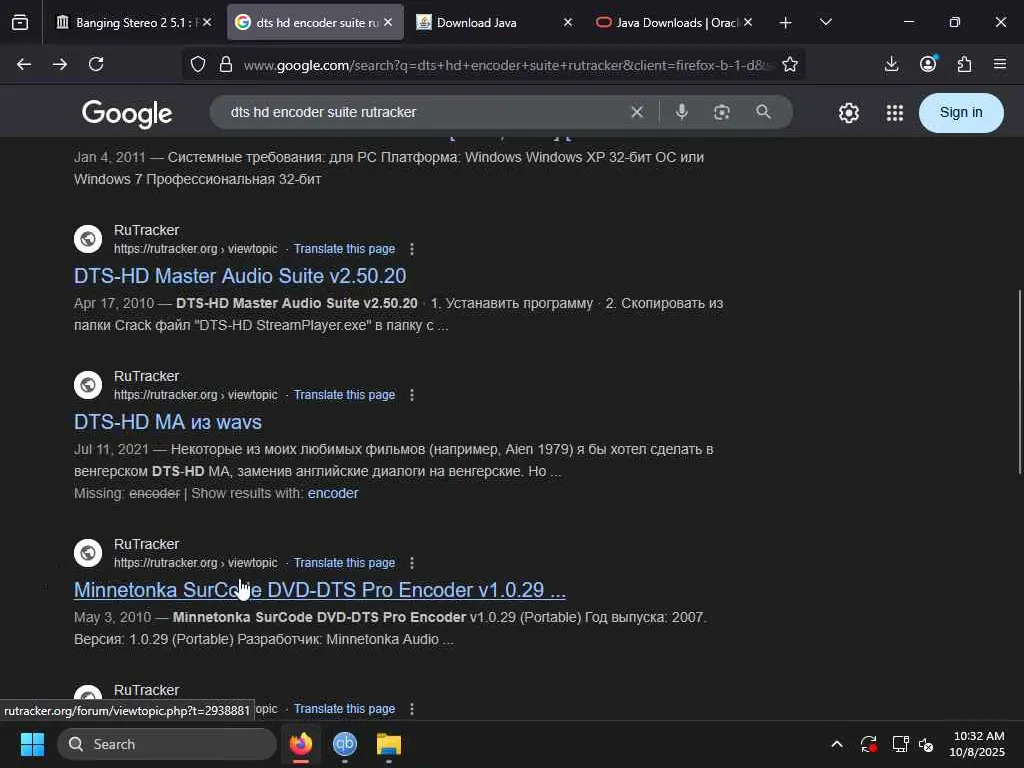
Task: Go forward one page
Action: tap(60, 64)
